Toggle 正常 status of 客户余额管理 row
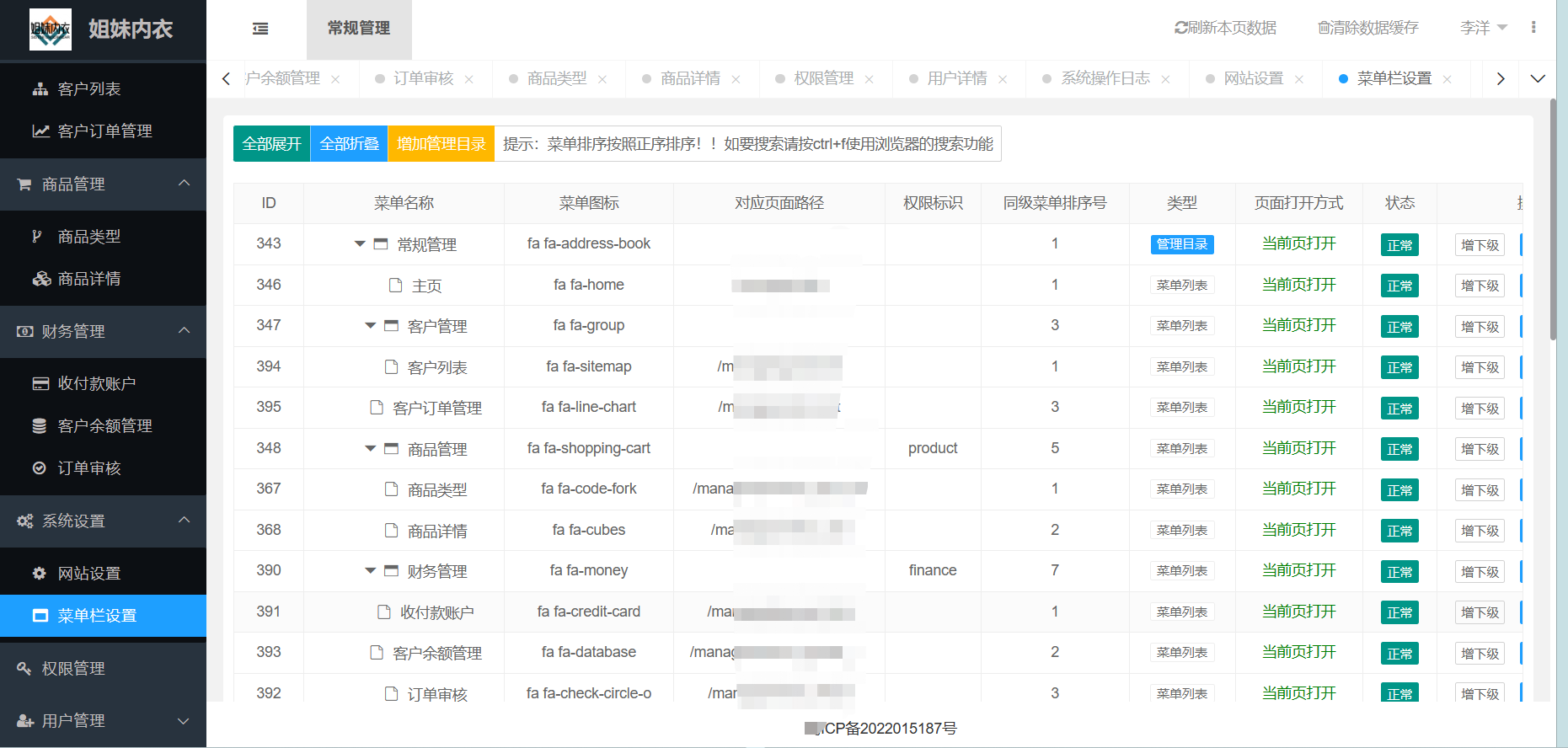The image size is (1568, 748). pyautogui.click(x=1399, y=654)
